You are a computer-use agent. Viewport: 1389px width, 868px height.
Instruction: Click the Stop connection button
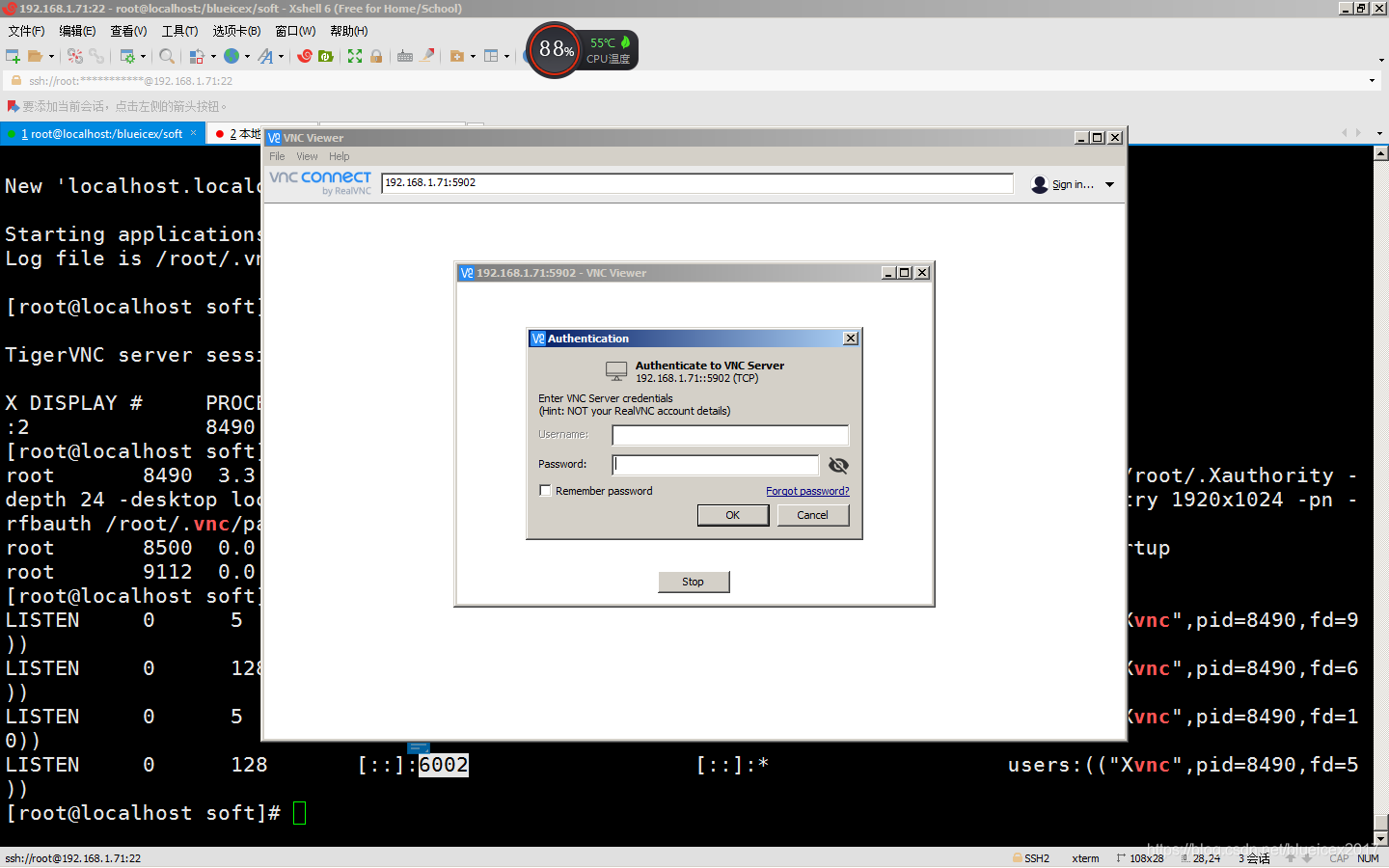[694, 582]
